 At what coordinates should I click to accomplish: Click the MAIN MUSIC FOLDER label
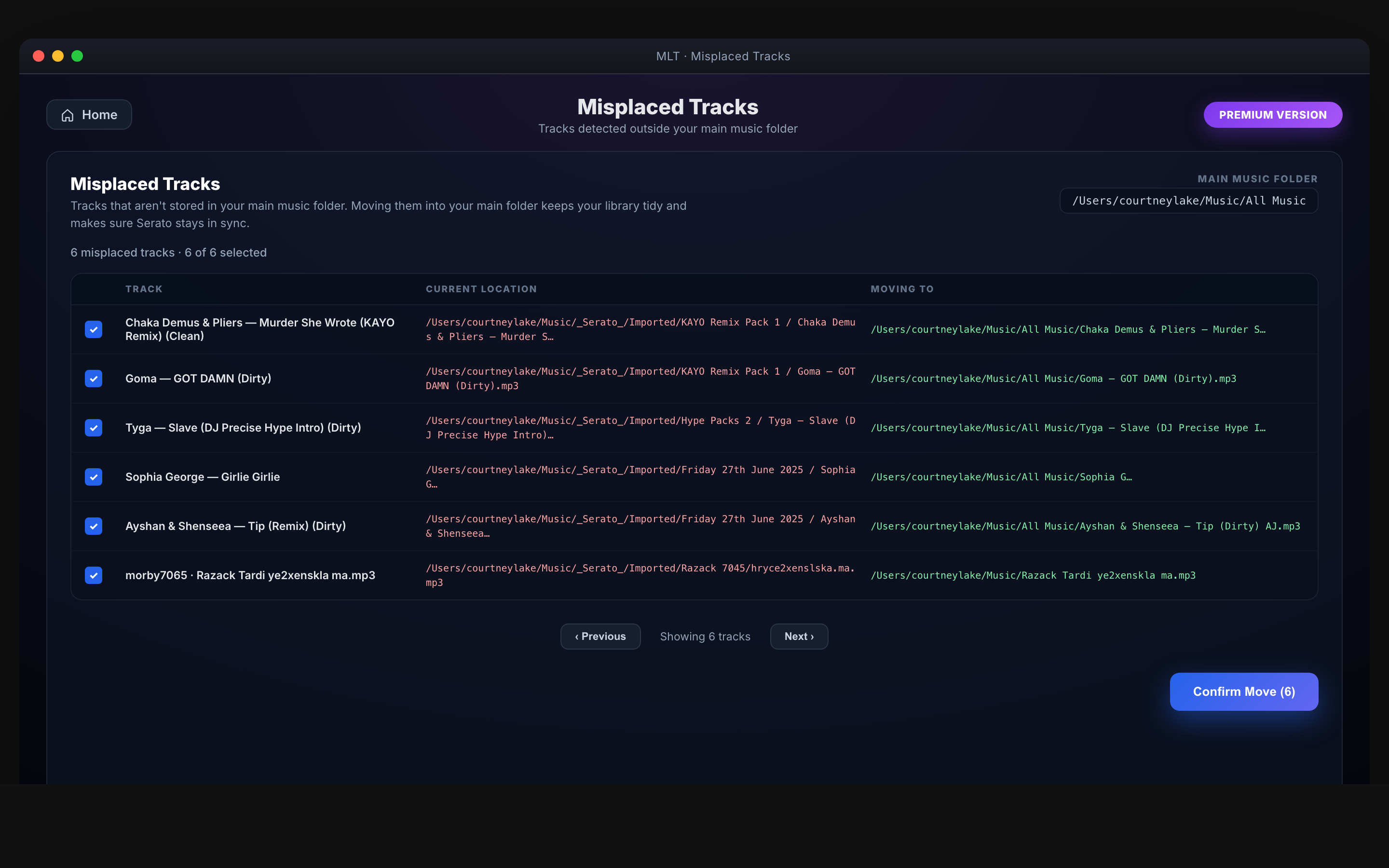[1257, 179]
